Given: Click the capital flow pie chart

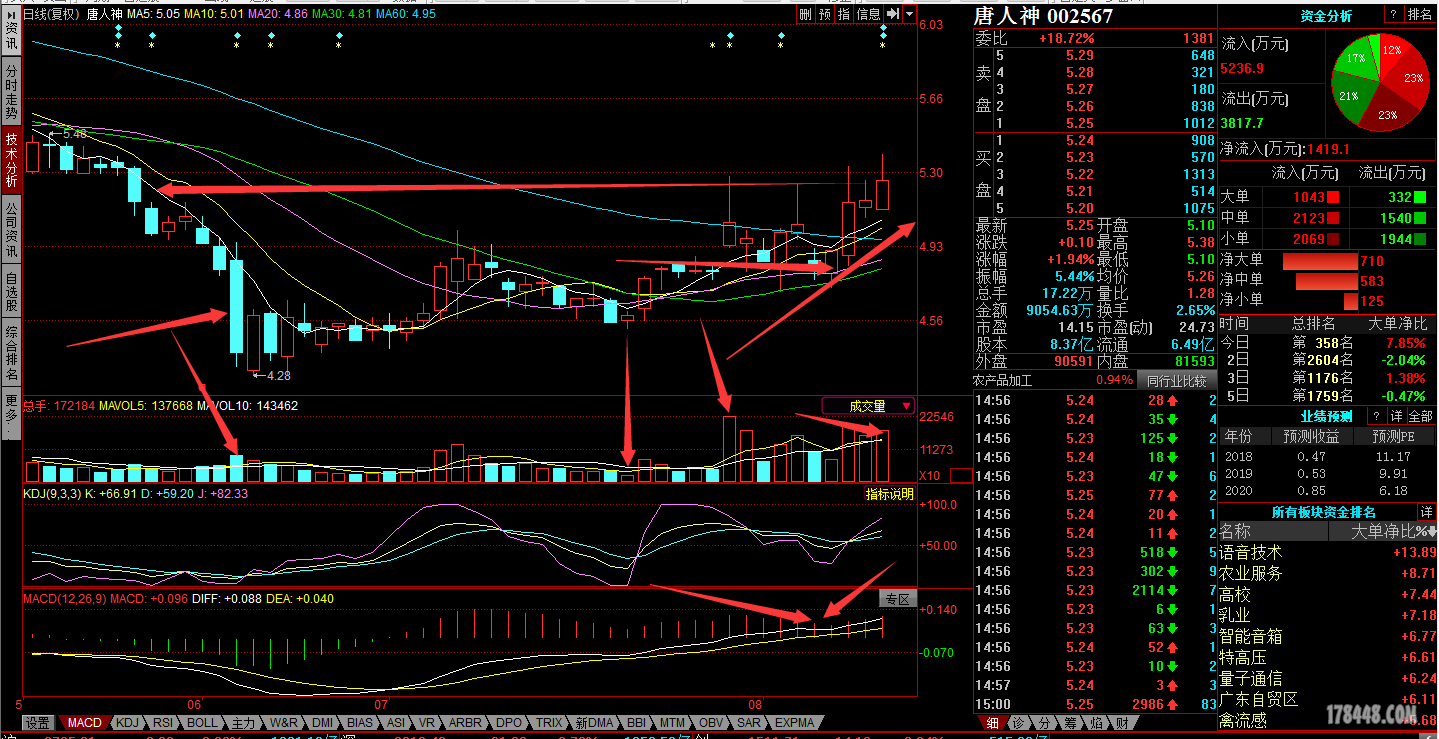Looking at the screenshot, I should point(1381,82).
